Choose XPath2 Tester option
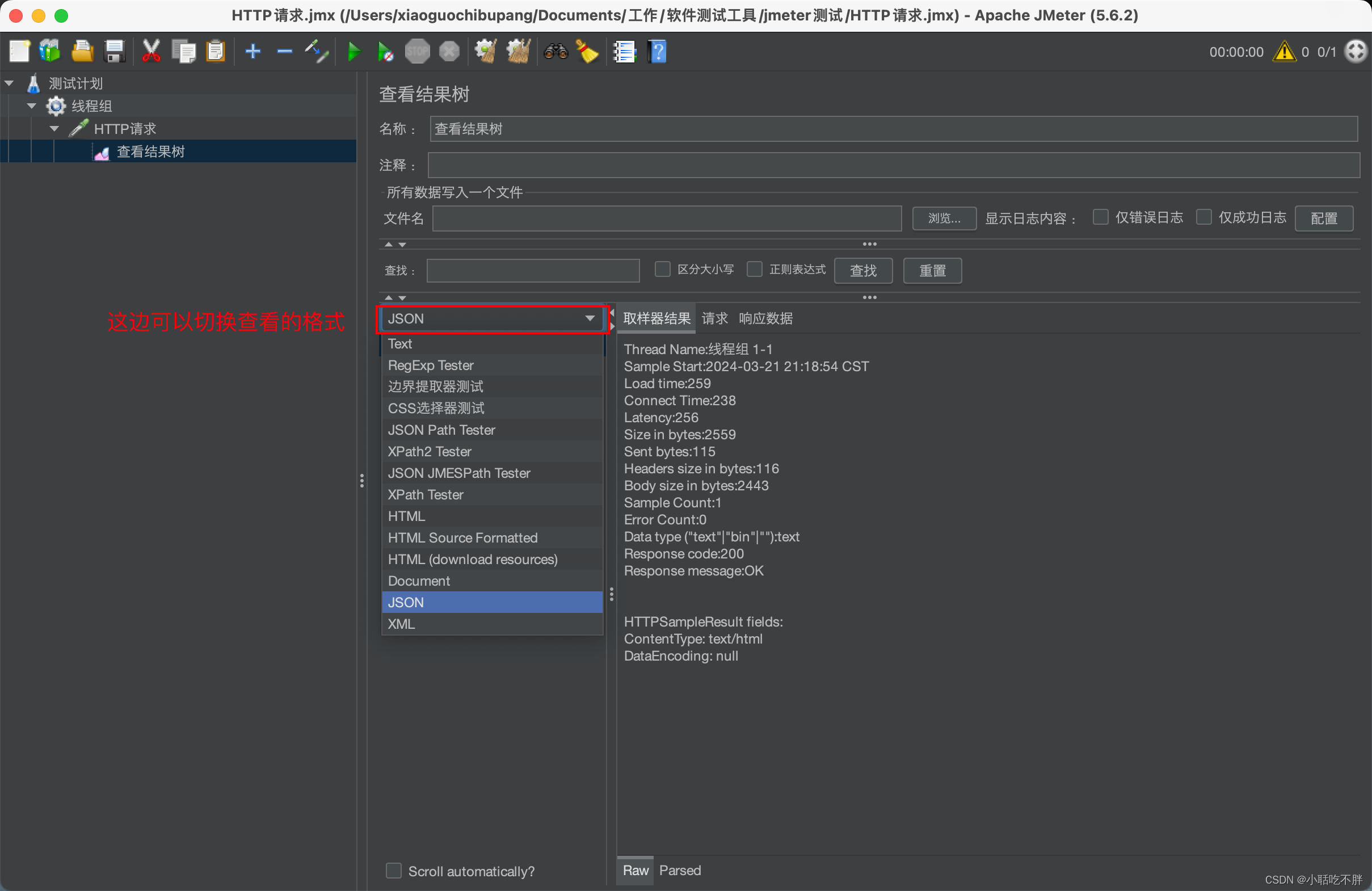Viewport: 1372px width, 891px height. (492, 452)
